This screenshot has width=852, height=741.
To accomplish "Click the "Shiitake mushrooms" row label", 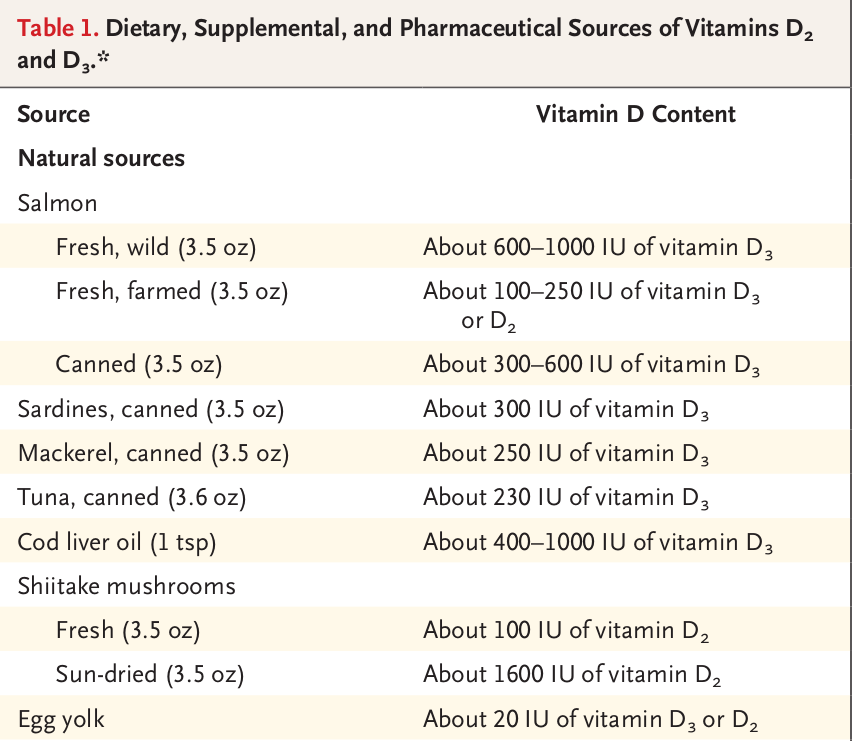I will click(126, 586).
